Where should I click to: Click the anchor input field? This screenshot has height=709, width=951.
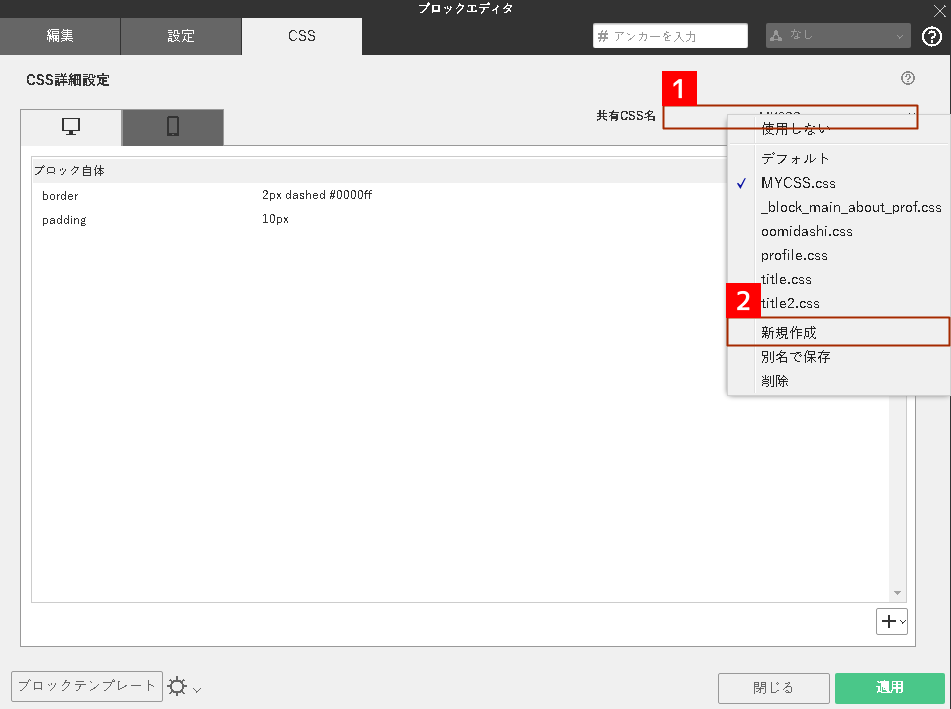pos(670,36)
